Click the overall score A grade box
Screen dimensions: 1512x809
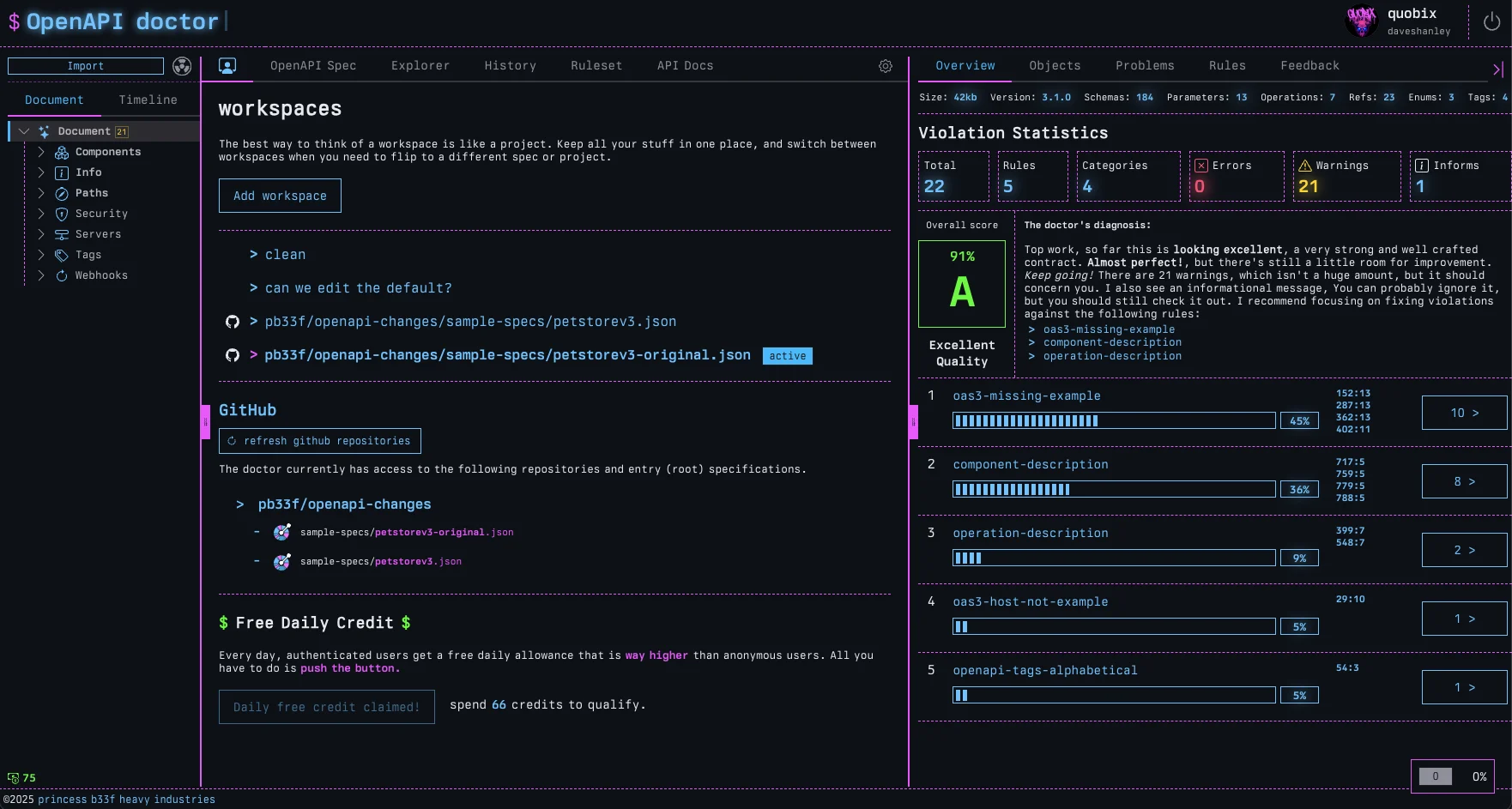pos(962,284)
